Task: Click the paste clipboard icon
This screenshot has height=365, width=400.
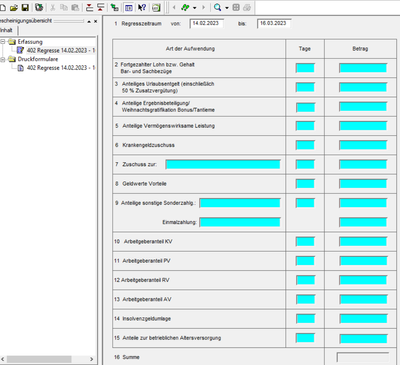Action: pyautogui.click(x=75, y=7)
